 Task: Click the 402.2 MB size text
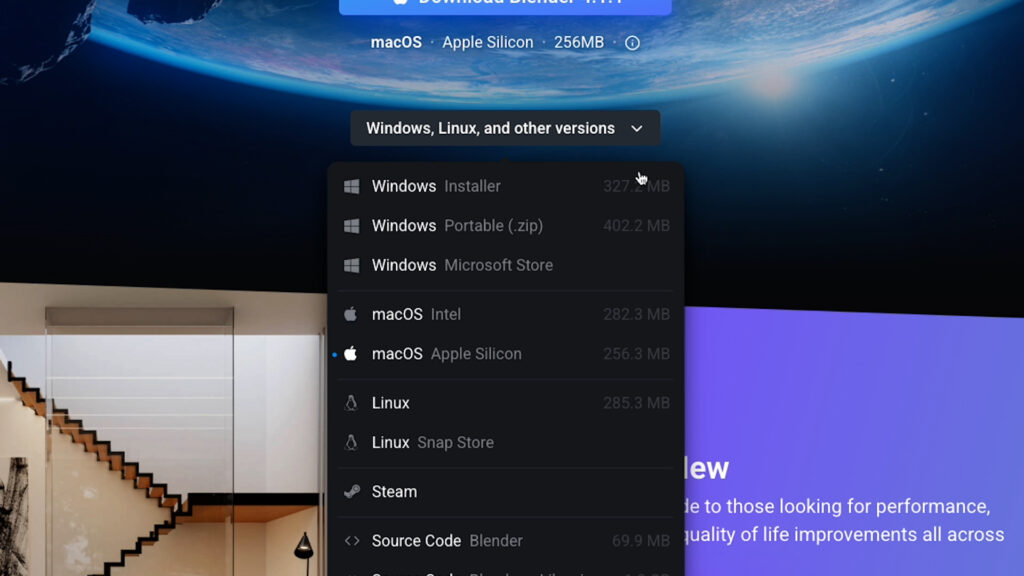[636, 226]
